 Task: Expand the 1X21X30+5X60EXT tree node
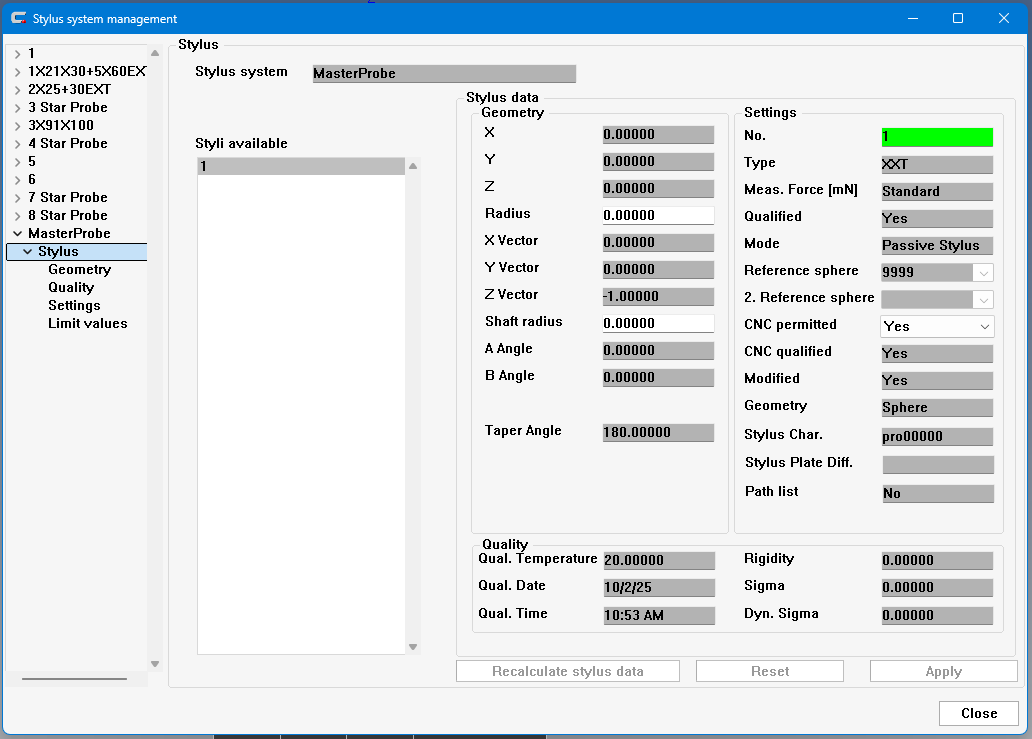click(17, 72)
